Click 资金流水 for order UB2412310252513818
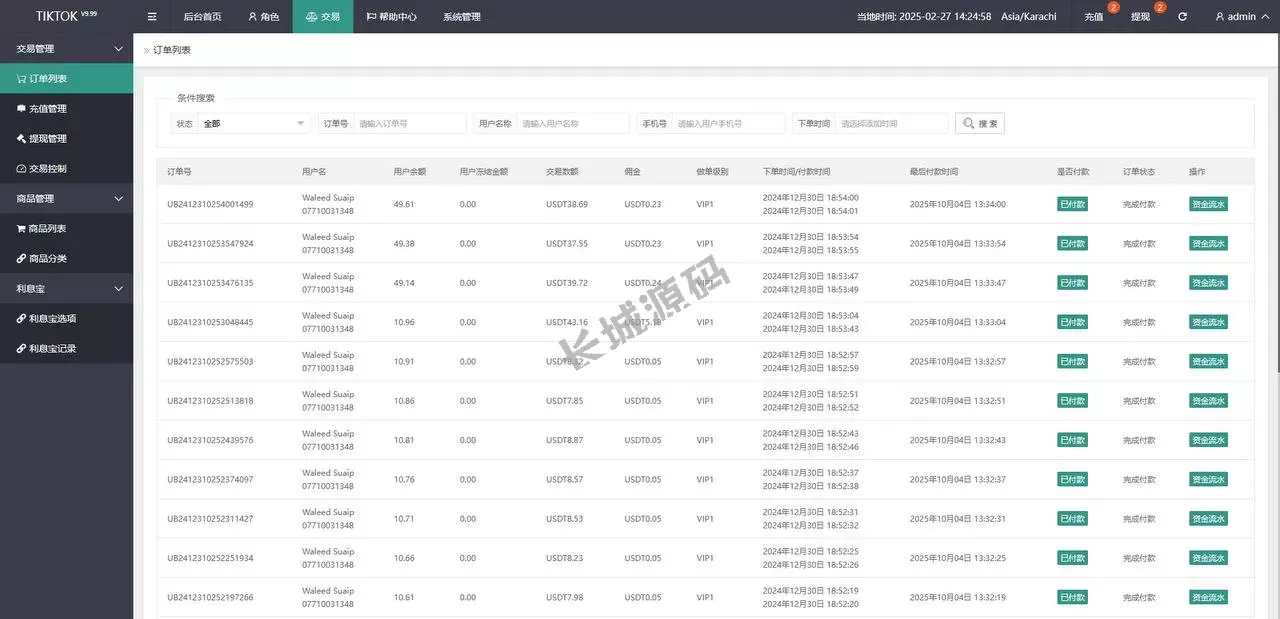 tap(1208, 401)
